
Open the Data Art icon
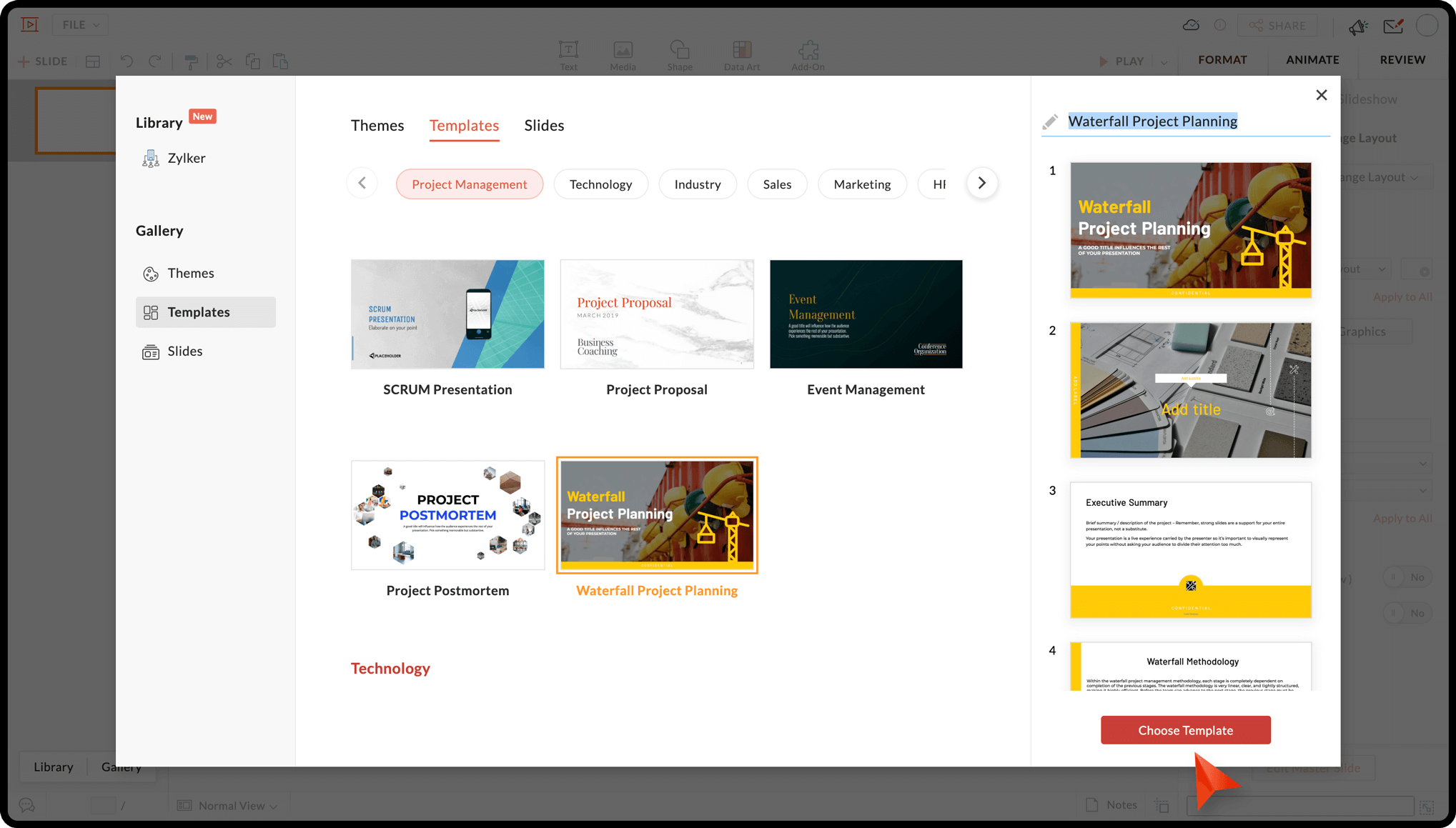(x=742, y=49)
